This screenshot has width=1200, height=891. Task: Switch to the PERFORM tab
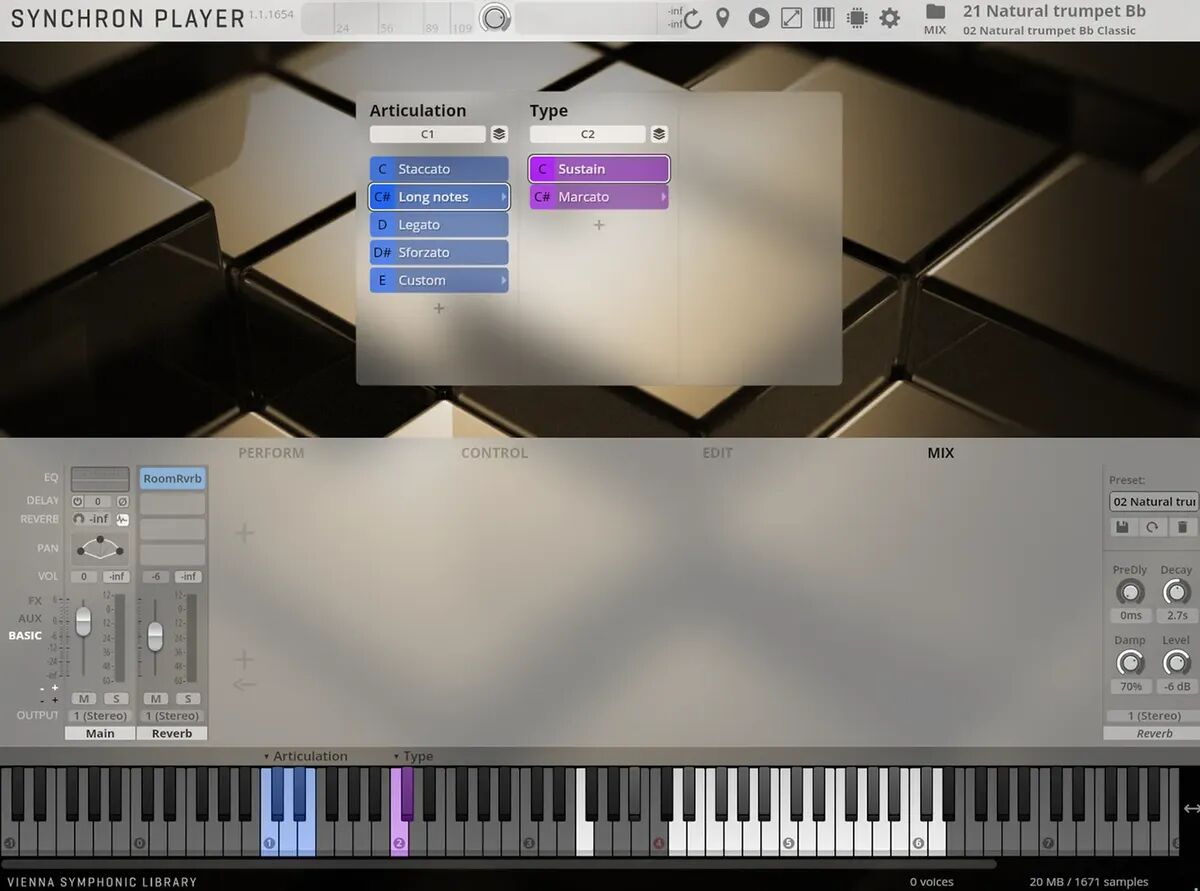(271, 453)
